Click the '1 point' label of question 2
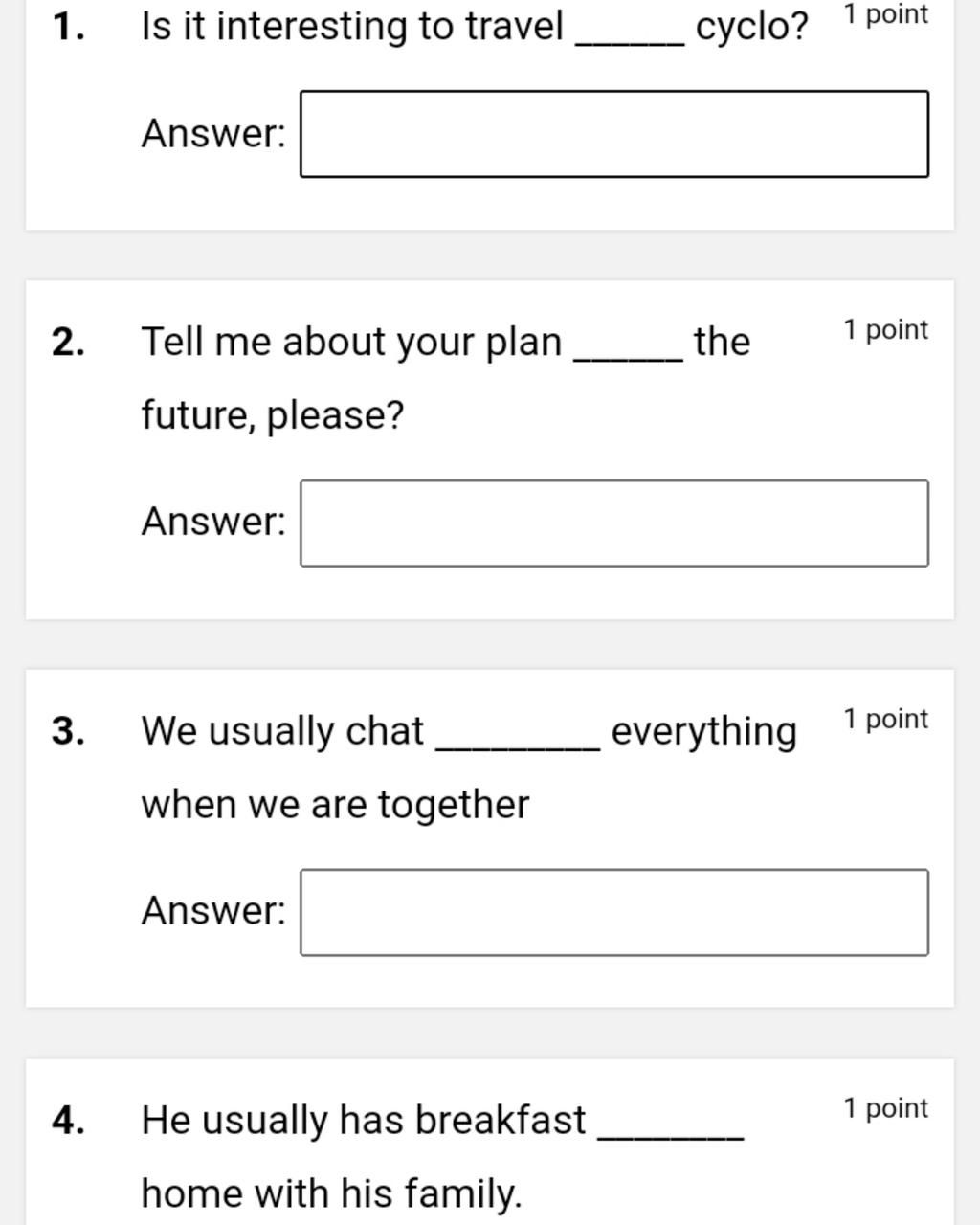 click(885, 330)
